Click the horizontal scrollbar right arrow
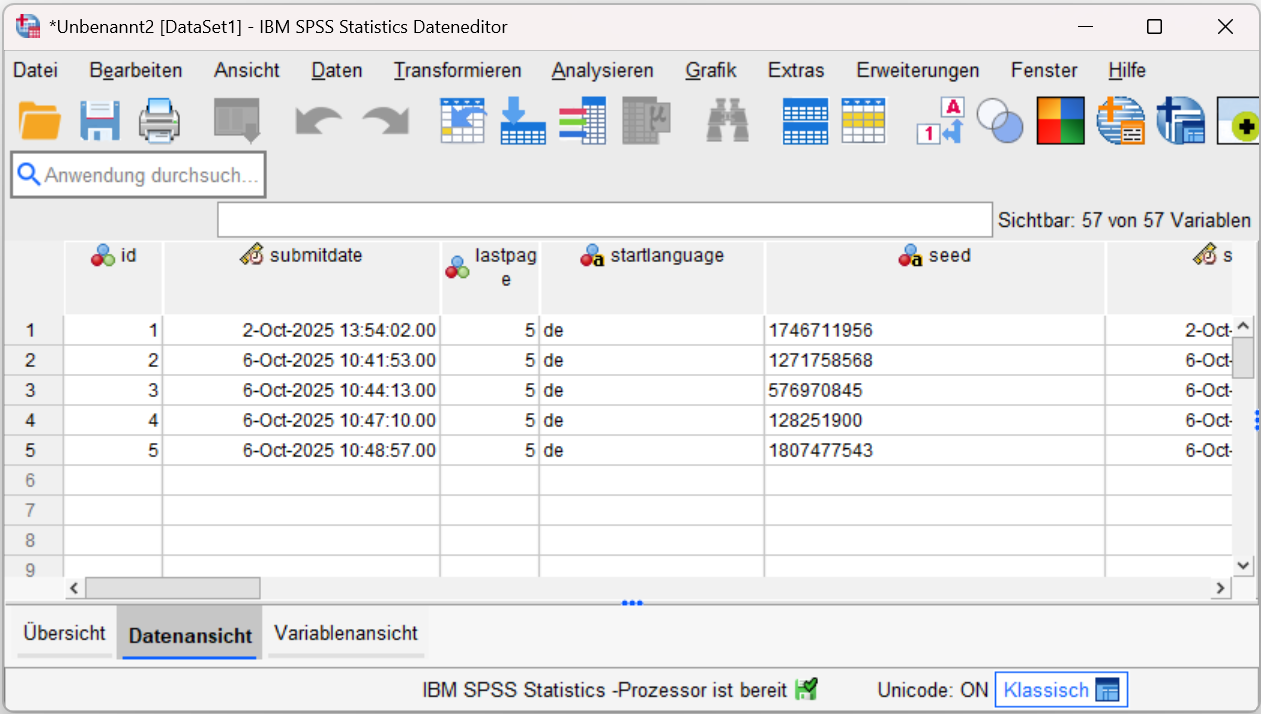1261x714 pixels. pyautogui.click(x=1219, y=588)
